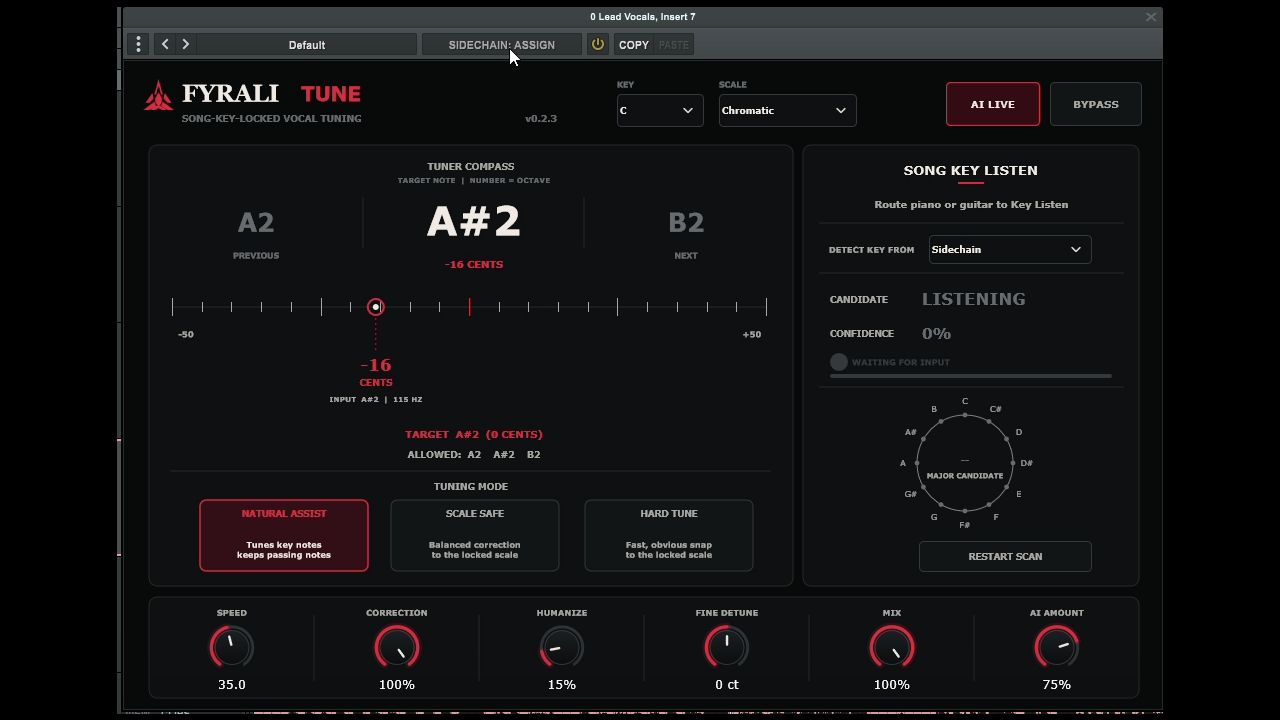Select the SCALE SAFE tuning mode
Screen dimensions: 1280x720
point(475,535)
